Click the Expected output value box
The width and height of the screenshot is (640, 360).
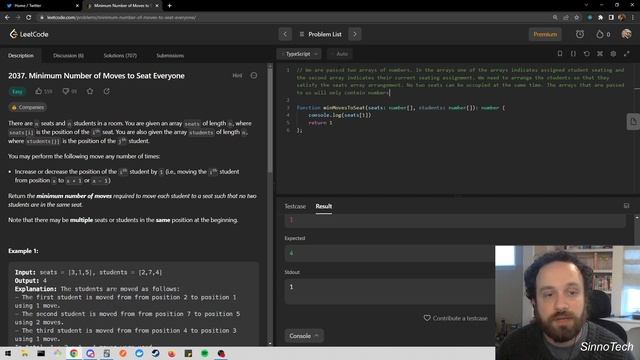click(390, 253)
